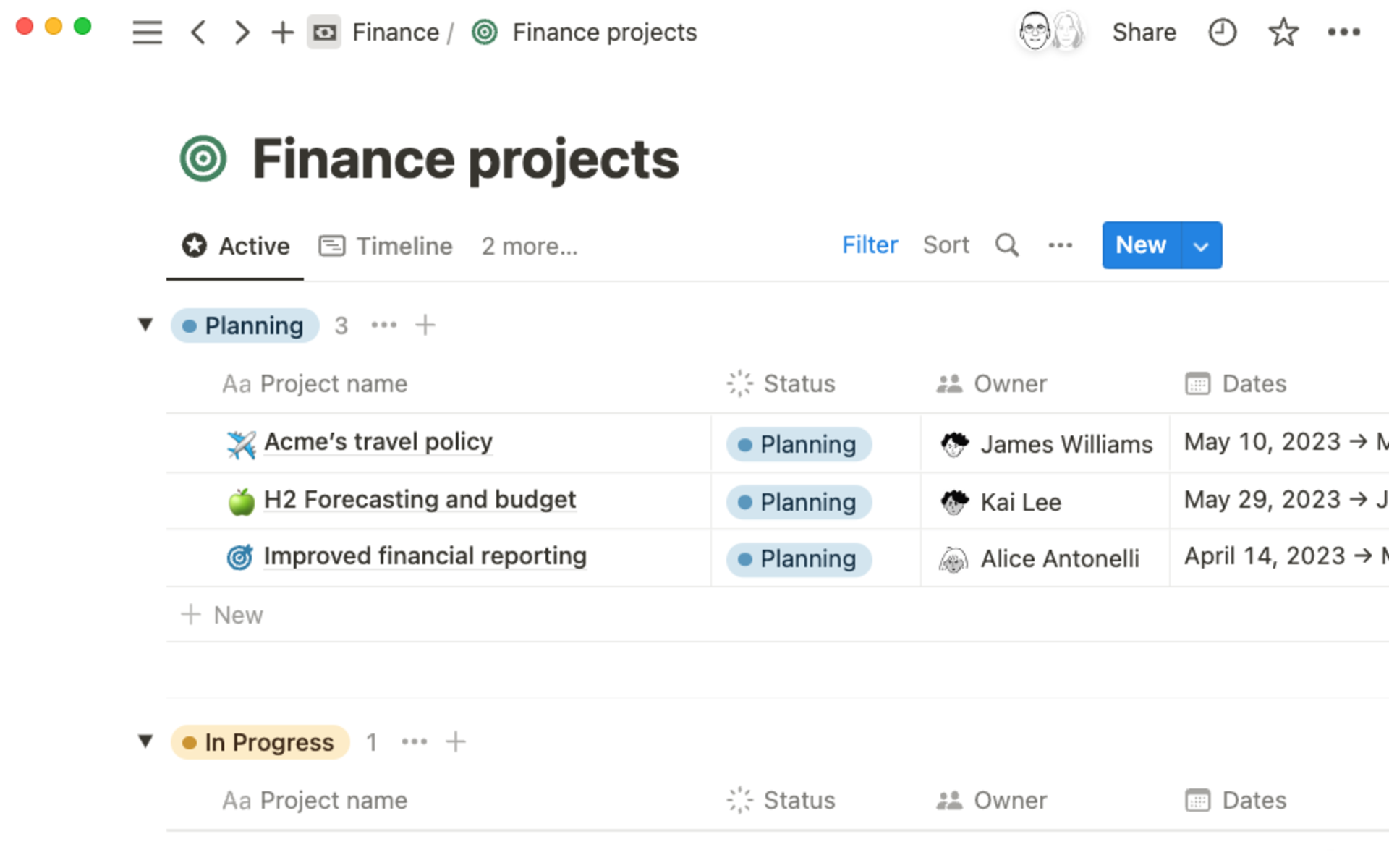Open Acme's travel policy project
Screen dimensions: 1389x868
coord(378,441)
